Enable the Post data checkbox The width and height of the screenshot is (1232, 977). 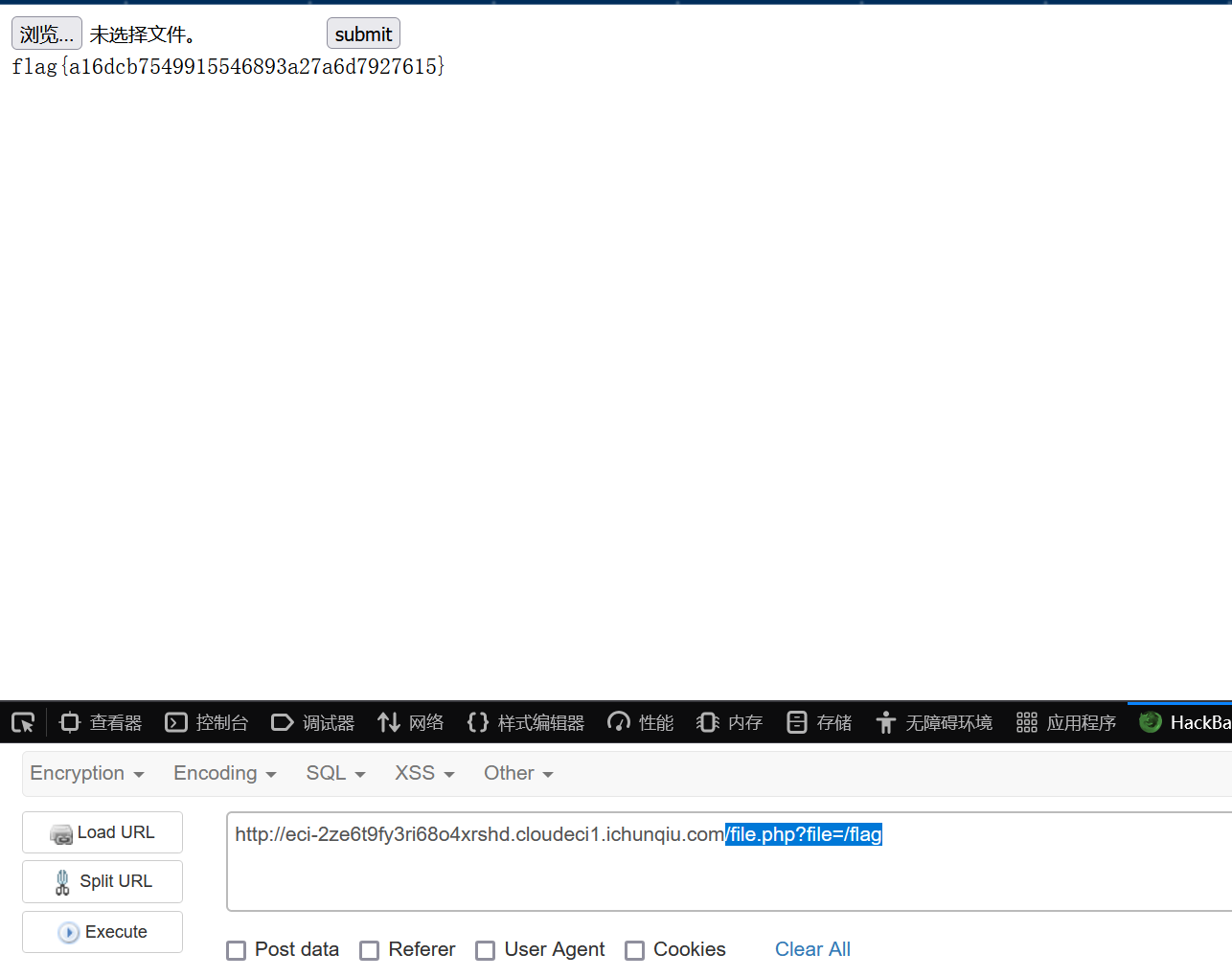tap(236, 950)
